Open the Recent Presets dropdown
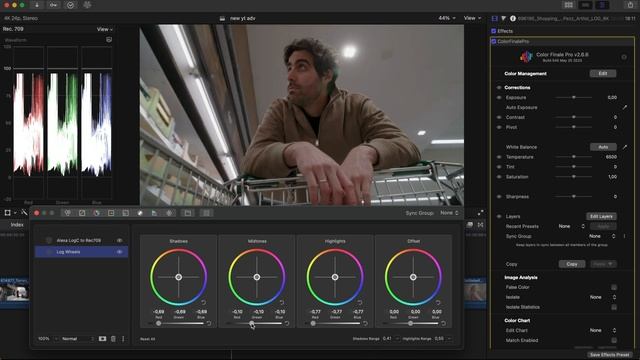640x360 pixels. pyautogui.click(x=571, y=226)
